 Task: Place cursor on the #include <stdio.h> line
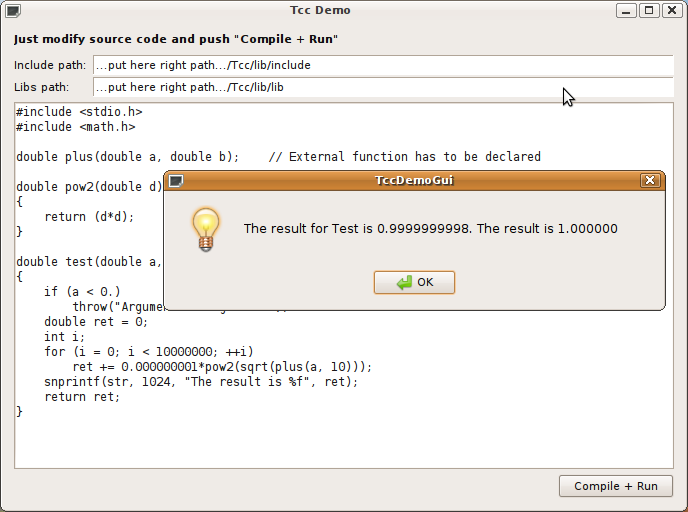[x=79, y=112]
